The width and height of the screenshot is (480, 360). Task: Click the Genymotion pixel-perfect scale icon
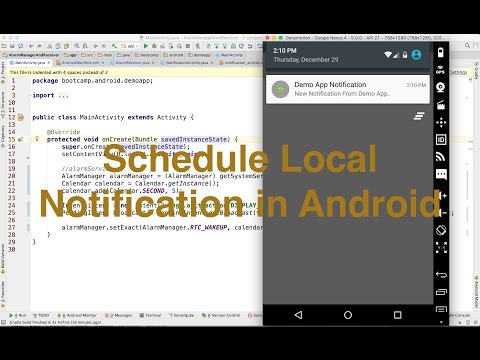[x=441, y=247]
